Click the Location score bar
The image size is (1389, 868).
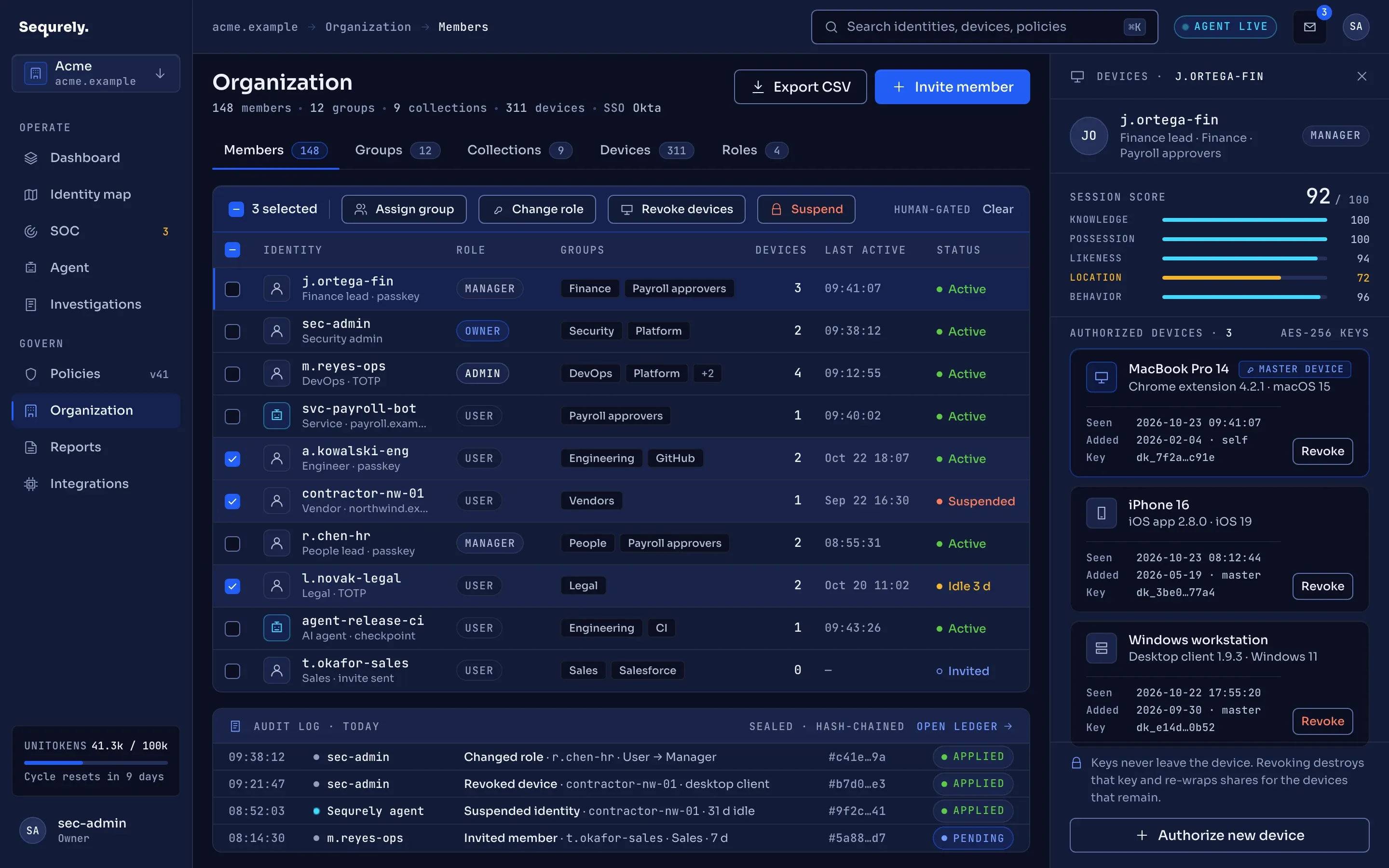coord(1244,278)
